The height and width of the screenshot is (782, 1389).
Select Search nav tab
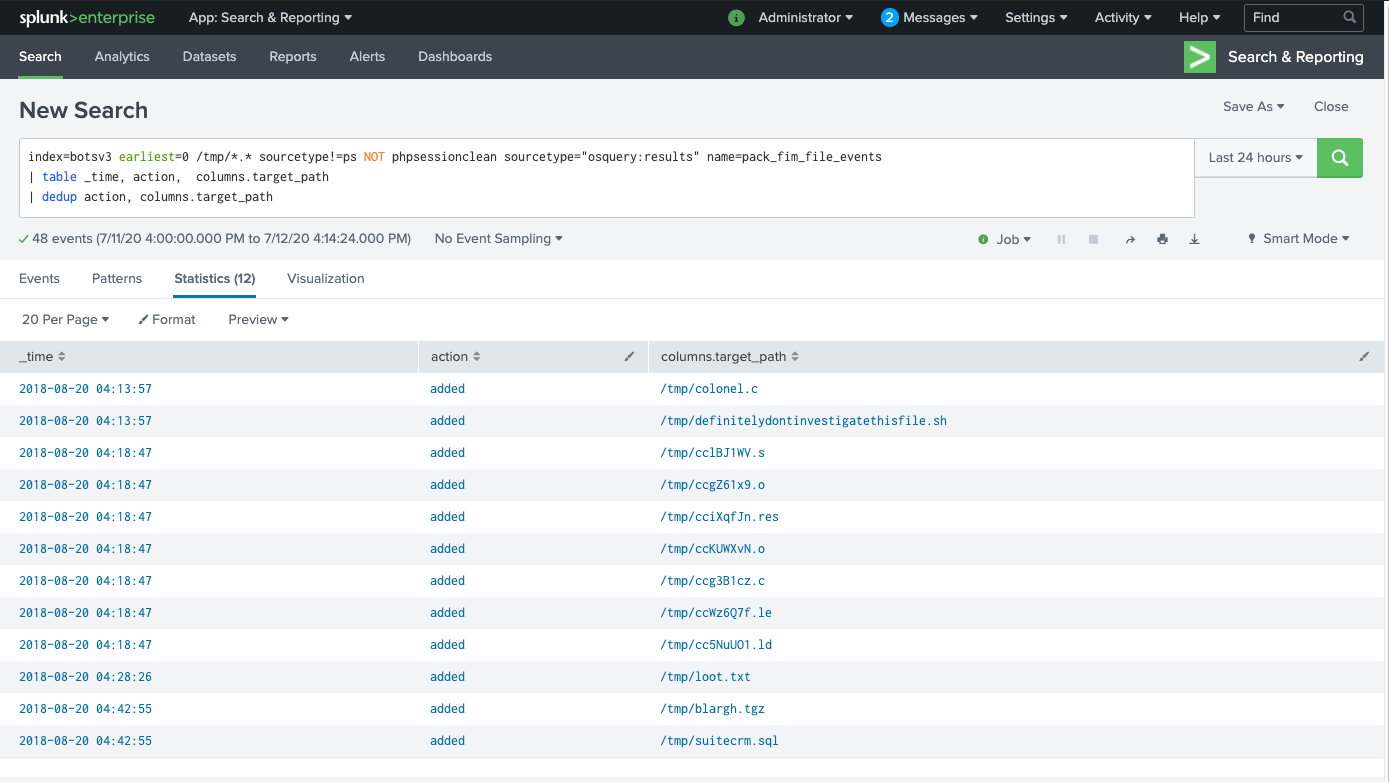(x=40, y=57)
